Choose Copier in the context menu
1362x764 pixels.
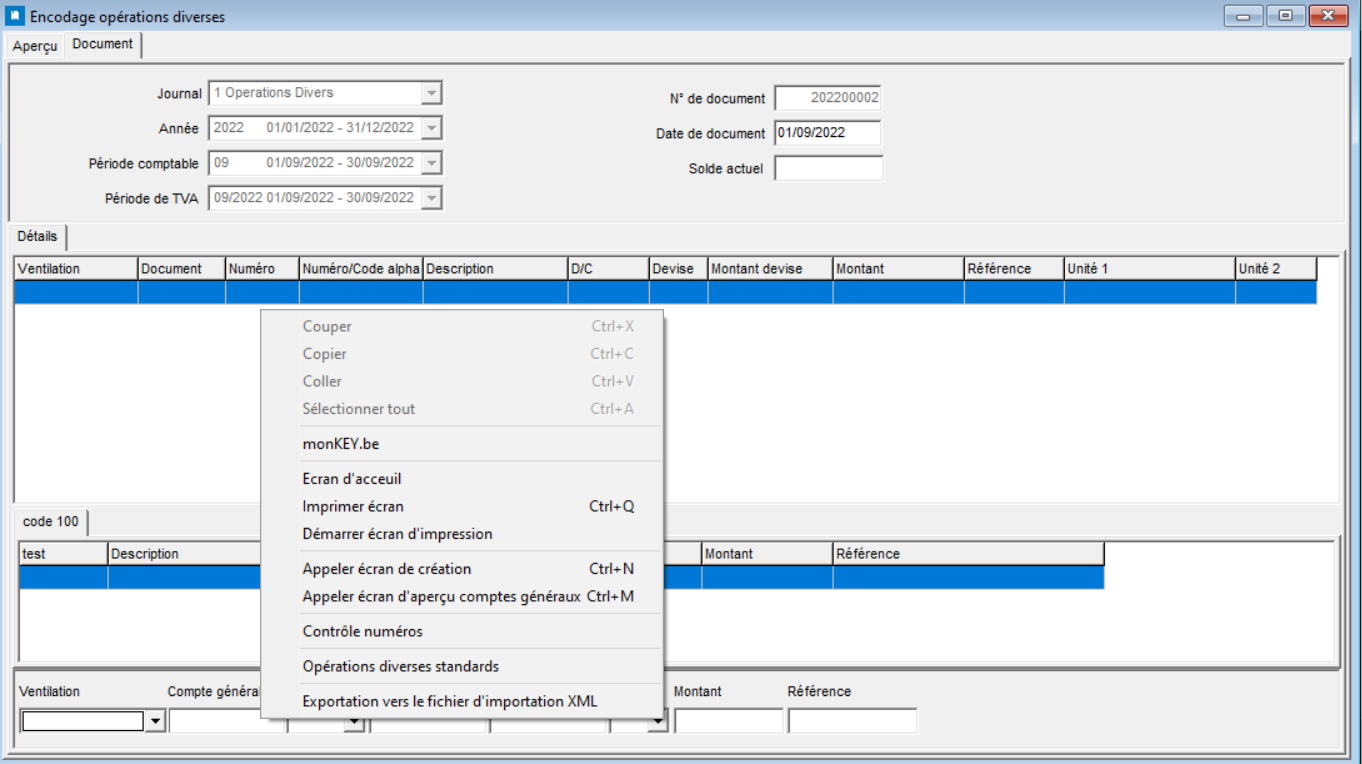coord(461,354)
